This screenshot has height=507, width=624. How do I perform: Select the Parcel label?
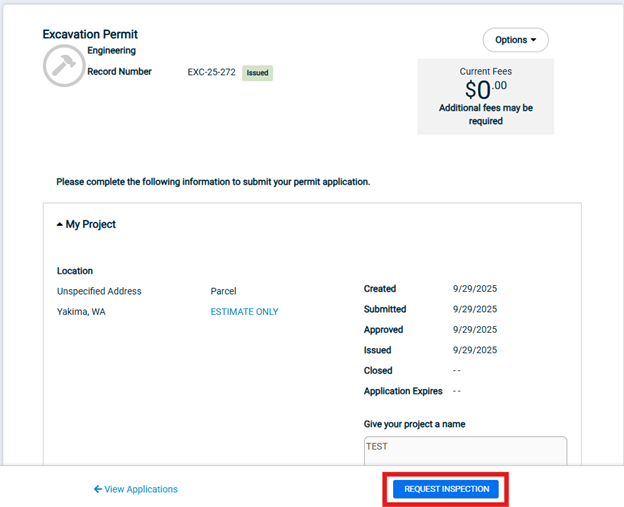pos(223,291)
